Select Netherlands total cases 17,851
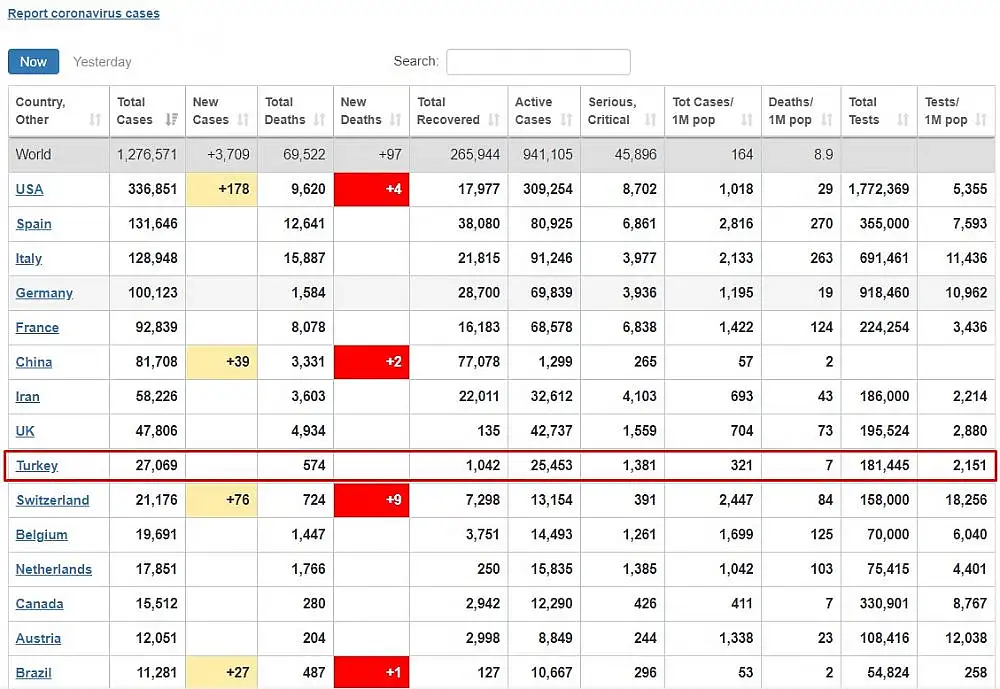This screenshot has width=1000, height=689. (156, 569)
